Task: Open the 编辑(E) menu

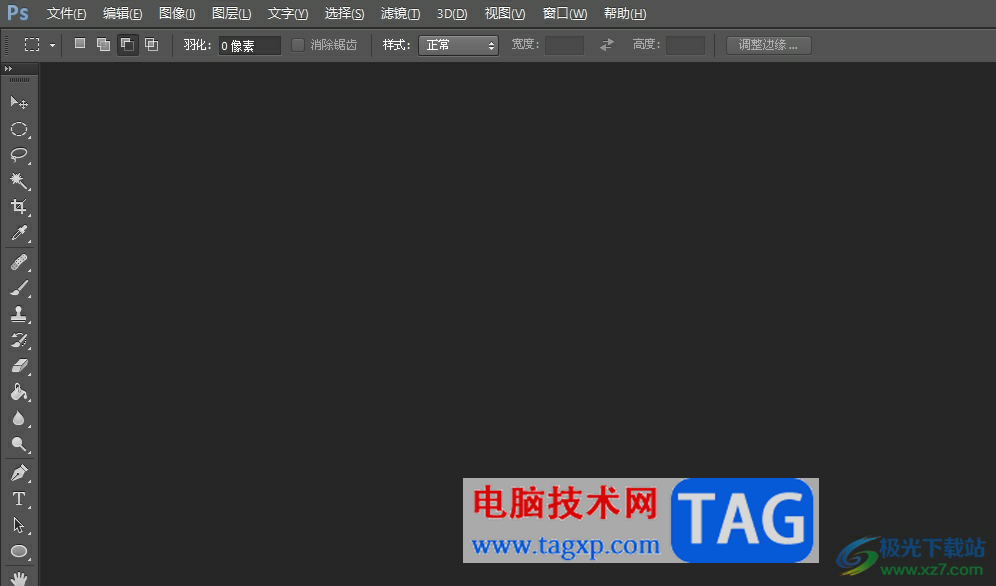Action: point(123,13)
